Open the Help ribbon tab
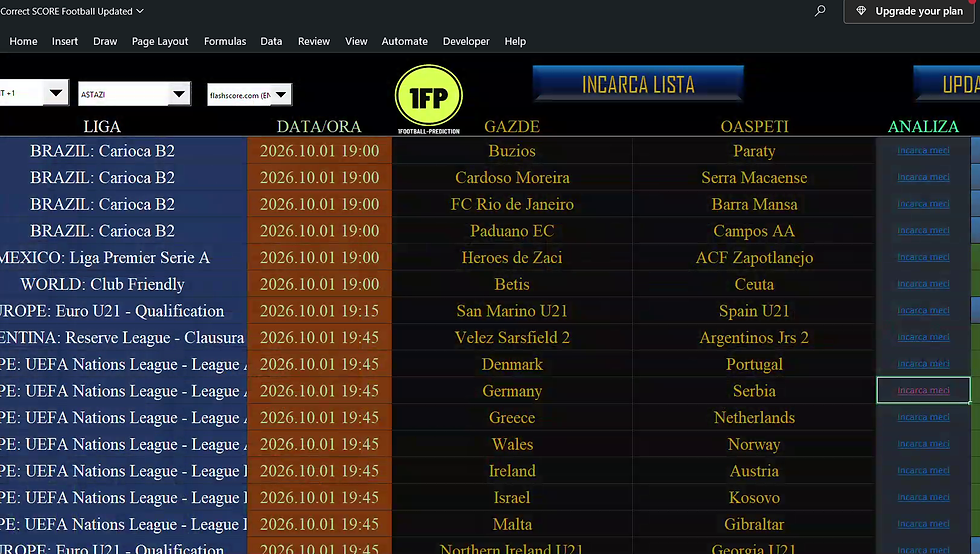Viewport: 980px width, 554px height. click(515, 41)
